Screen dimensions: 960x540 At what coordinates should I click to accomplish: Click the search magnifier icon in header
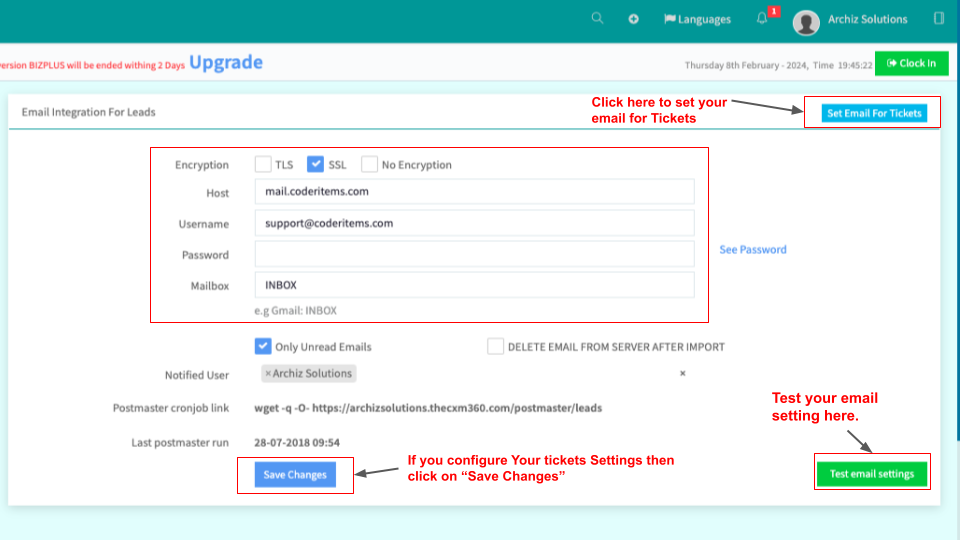[x=598, y=19]
